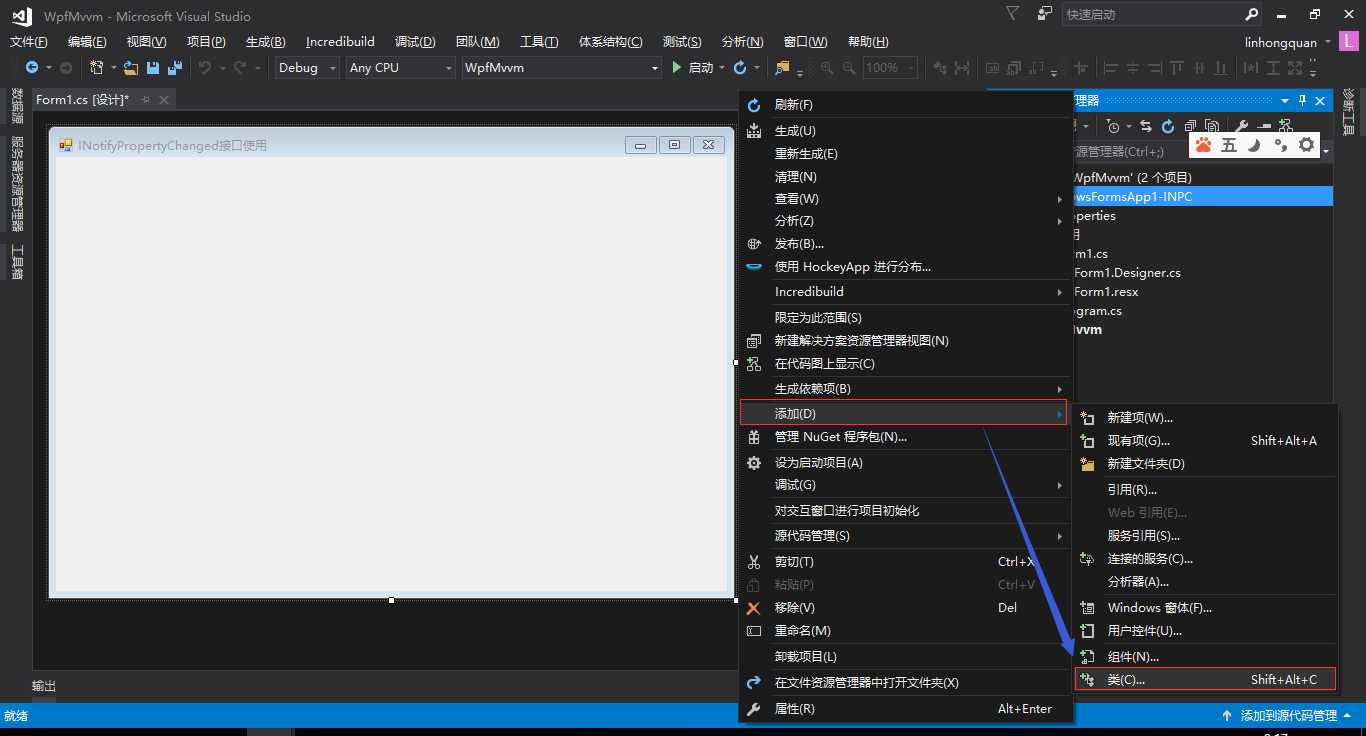Select 新建项(W)... in the Add submenu

tap(1205, 417)
